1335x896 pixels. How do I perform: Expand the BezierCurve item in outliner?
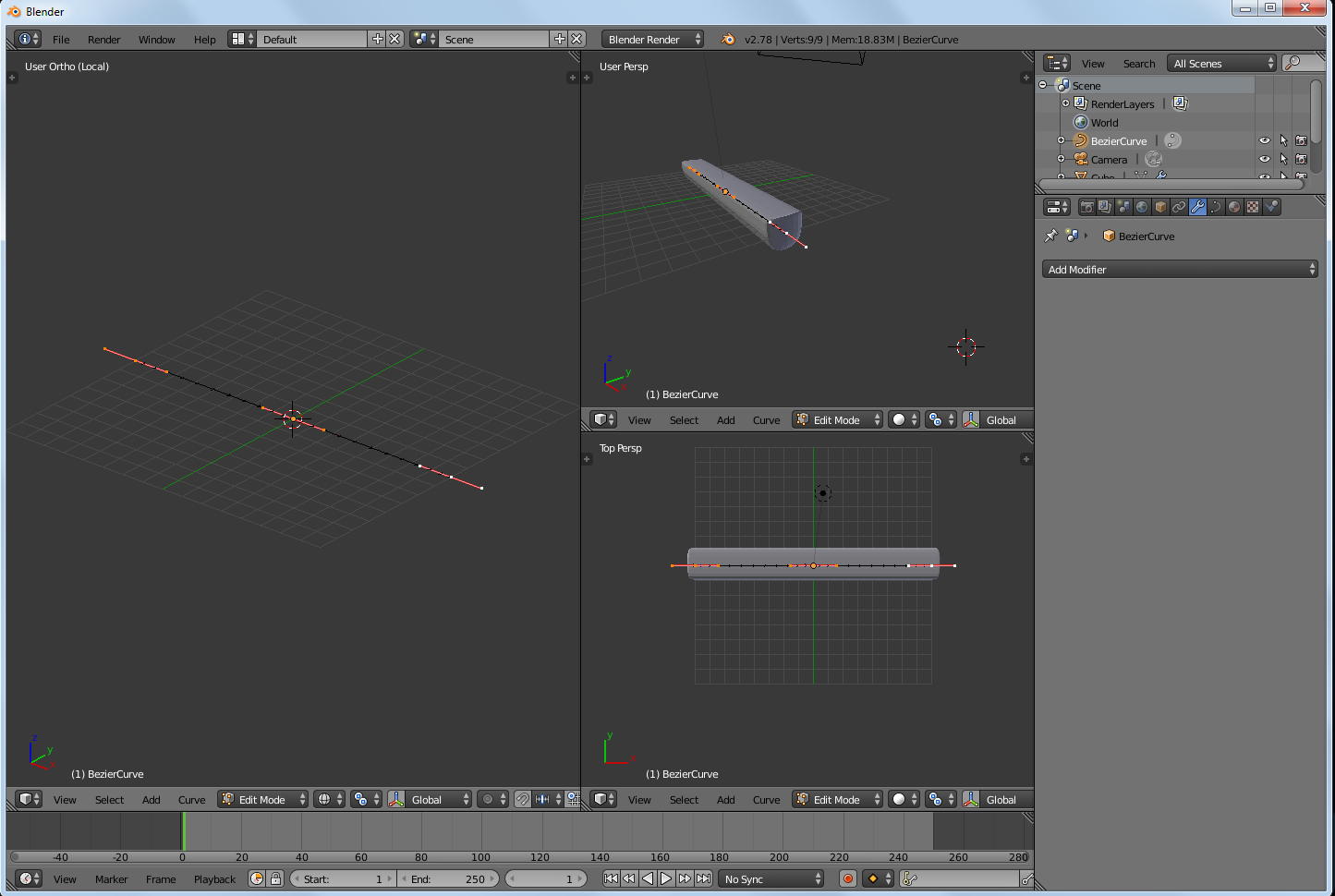click(1061, 140)
